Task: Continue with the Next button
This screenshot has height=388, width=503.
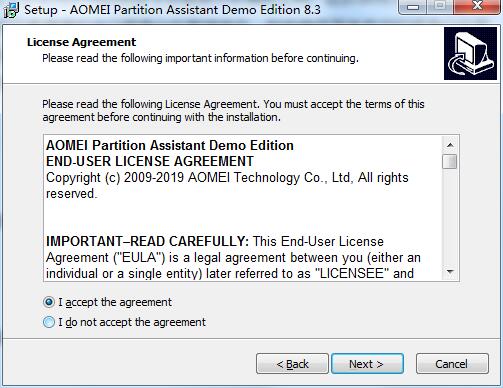Action: [x=367, y=364]
